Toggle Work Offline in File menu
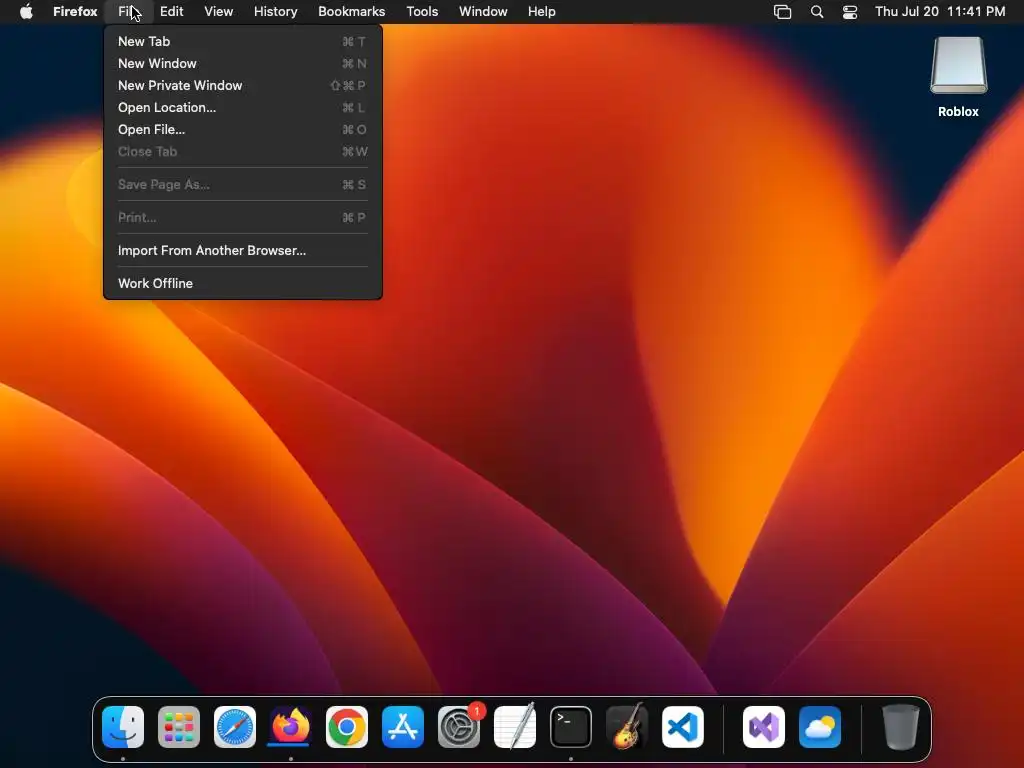This screenshot has width=1024, height=768. 242,283
